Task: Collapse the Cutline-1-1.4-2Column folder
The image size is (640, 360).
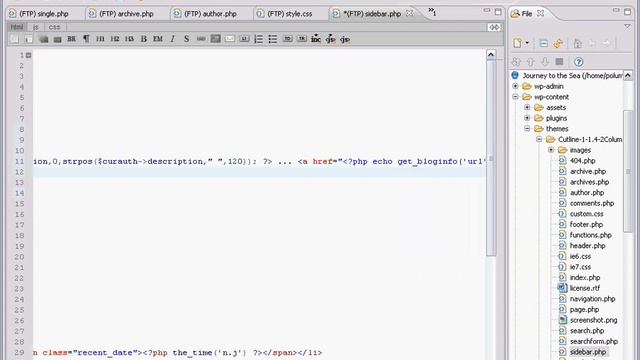Action: 539,139
